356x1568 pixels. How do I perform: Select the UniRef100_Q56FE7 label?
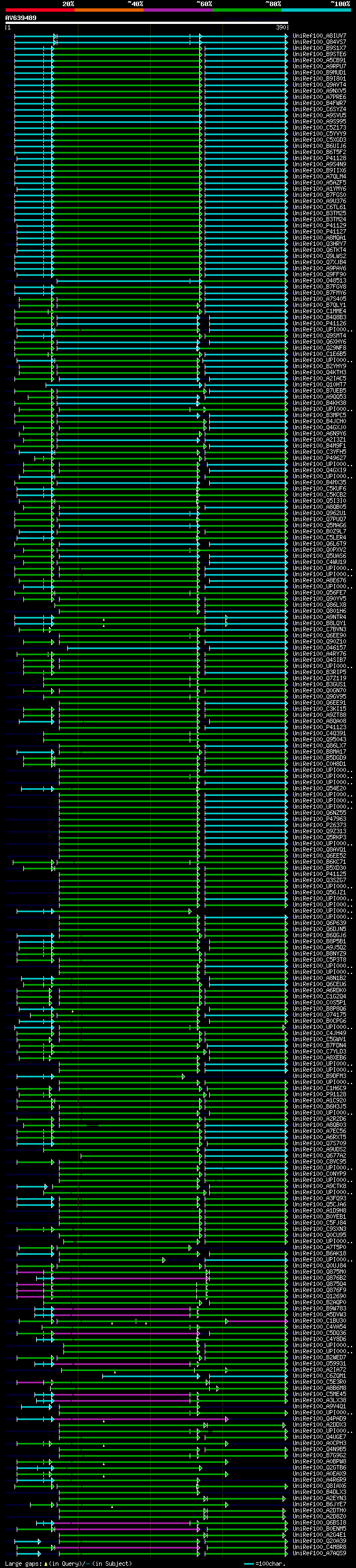tap(319, 593)
